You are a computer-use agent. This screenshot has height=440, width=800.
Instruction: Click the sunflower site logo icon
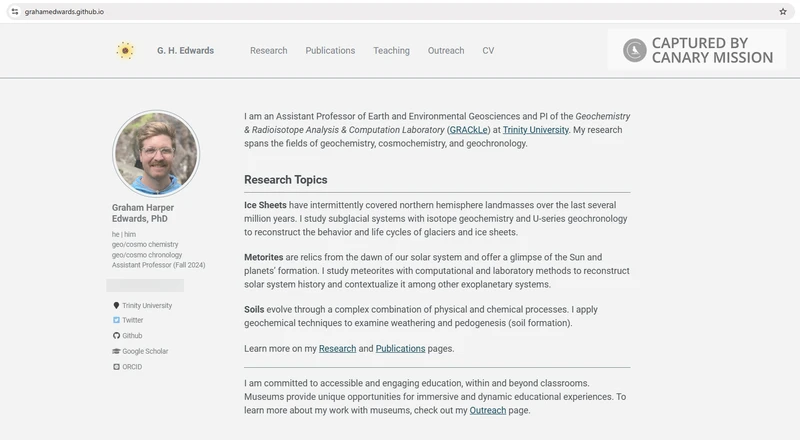tap(125, 51)
